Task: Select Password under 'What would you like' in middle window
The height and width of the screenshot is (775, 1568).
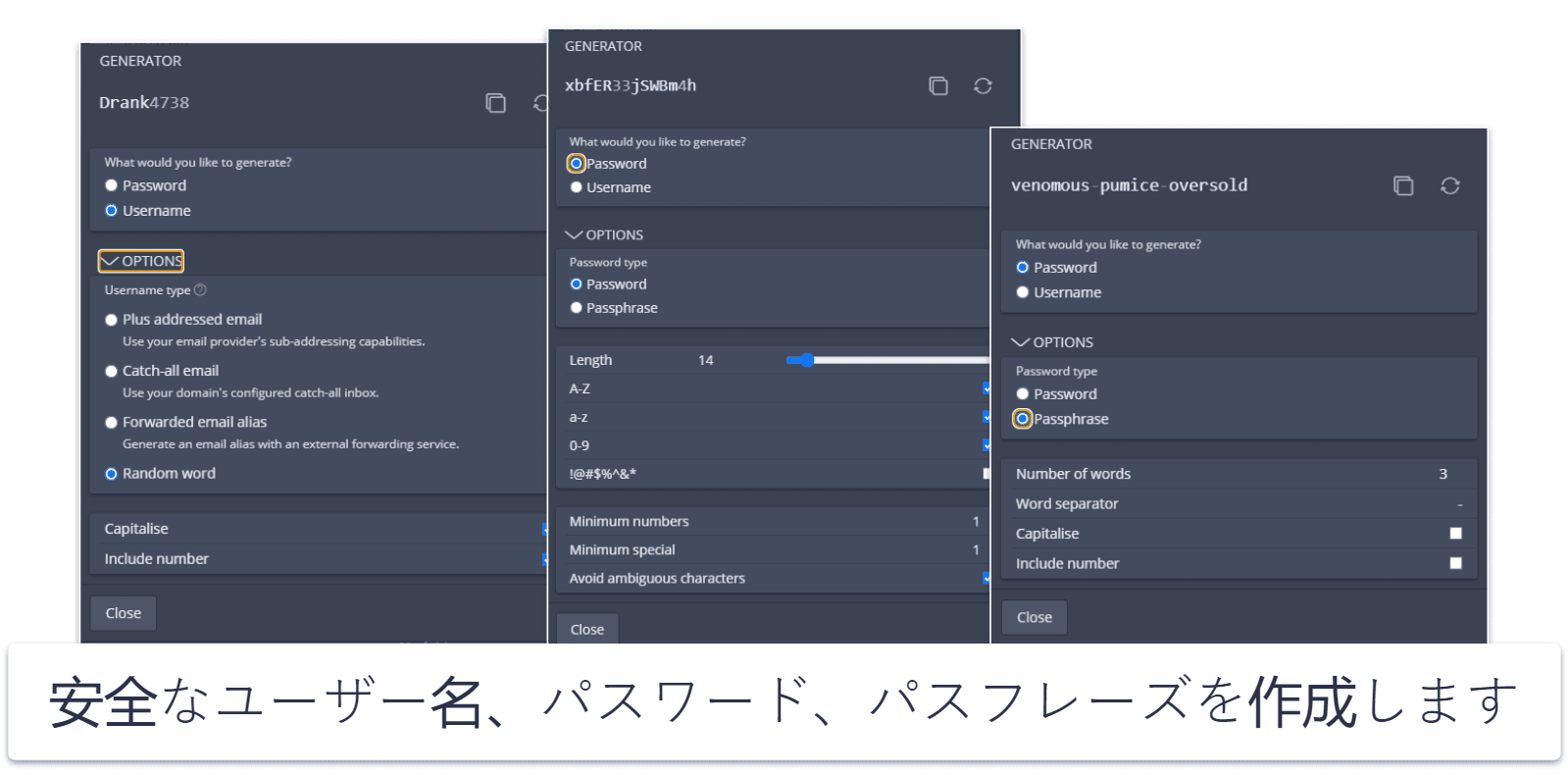Action: 577,164
